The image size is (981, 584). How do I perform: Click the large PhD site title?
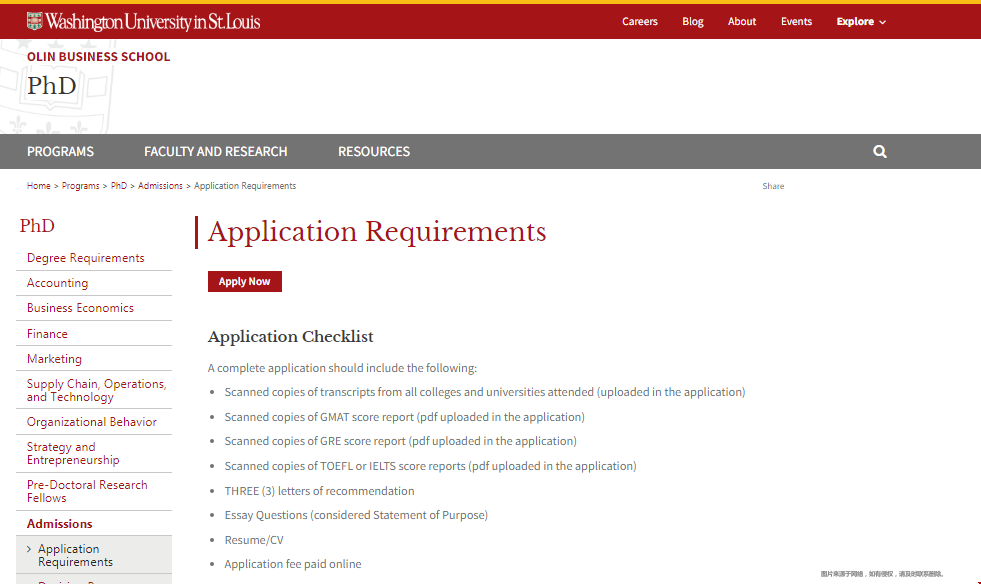click(x=51, y=86)
